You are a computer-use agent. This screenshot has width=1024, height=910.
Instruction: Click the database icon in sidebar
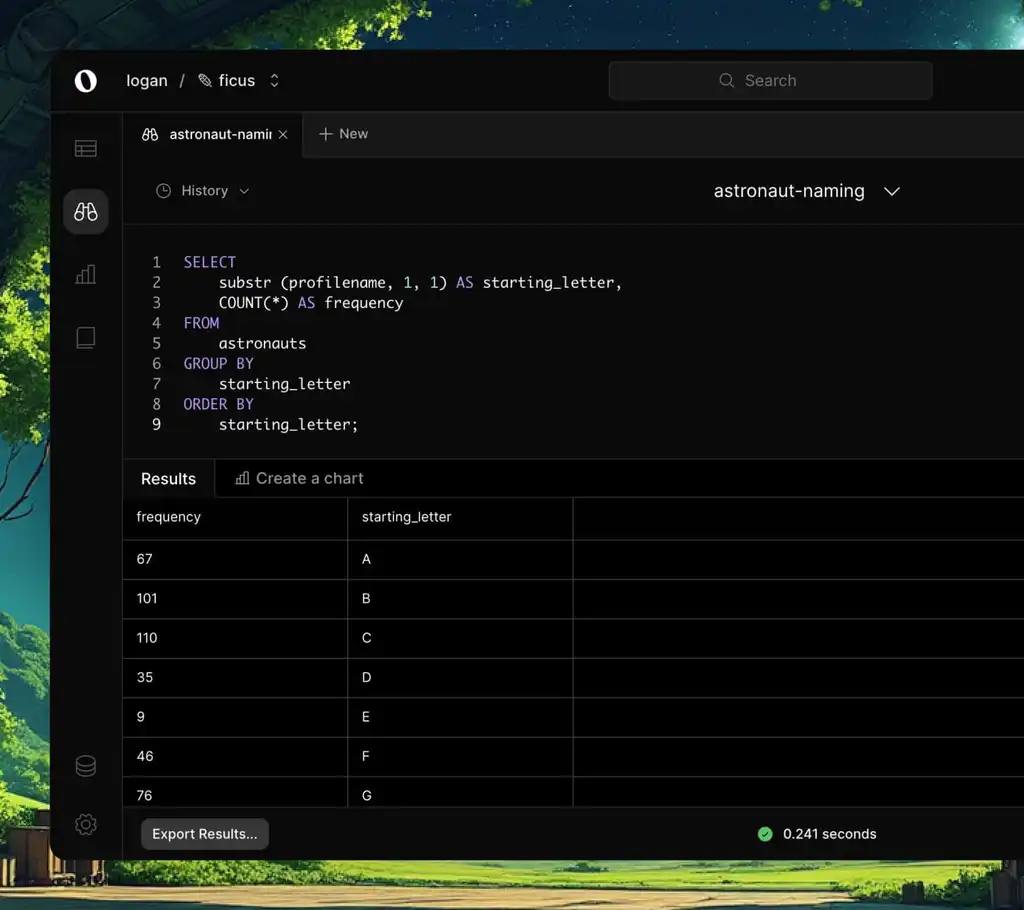[x=86, y=766]
